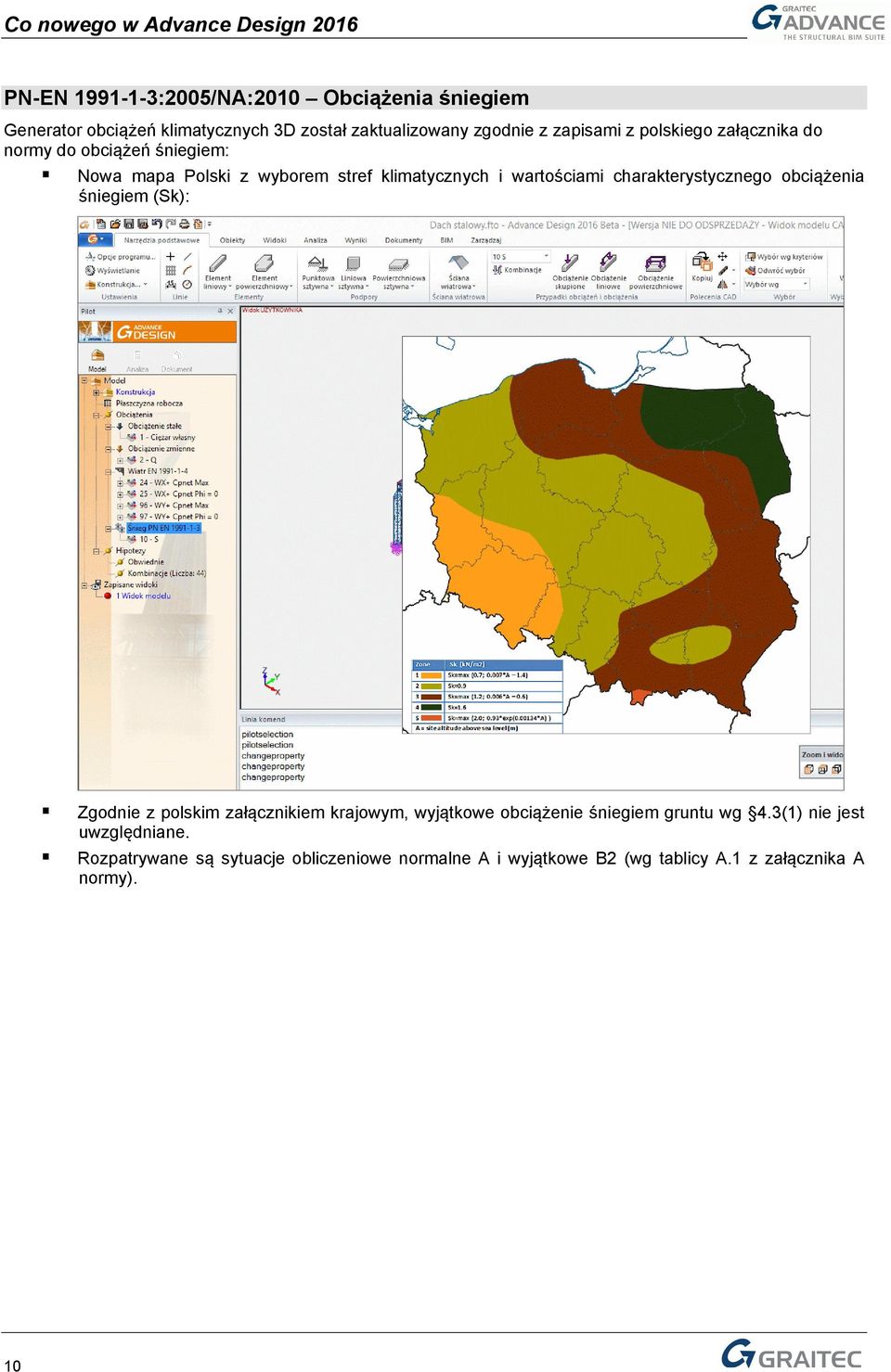Select Obciążenie zmienne in the tree
Viewport: 891px width, 1372px height.
tap(161, 448)
